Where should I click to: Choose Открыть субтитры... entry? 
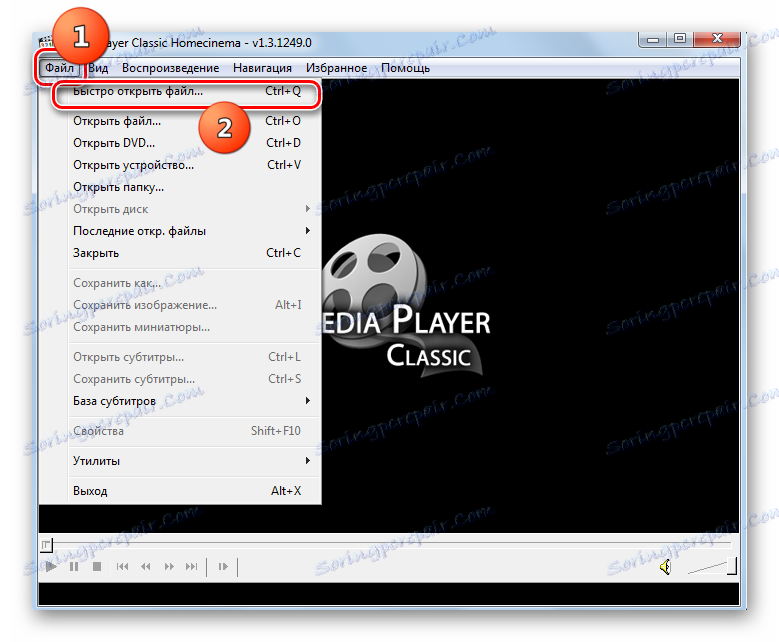(187, 357)
